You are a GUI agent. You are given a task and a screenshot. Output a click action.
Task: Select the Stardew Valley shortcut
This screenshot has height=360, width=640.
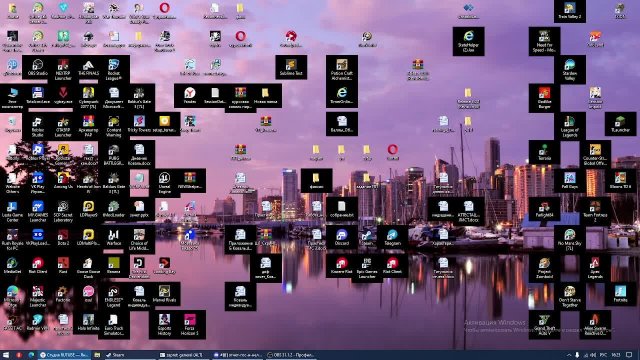click(569, 69)
